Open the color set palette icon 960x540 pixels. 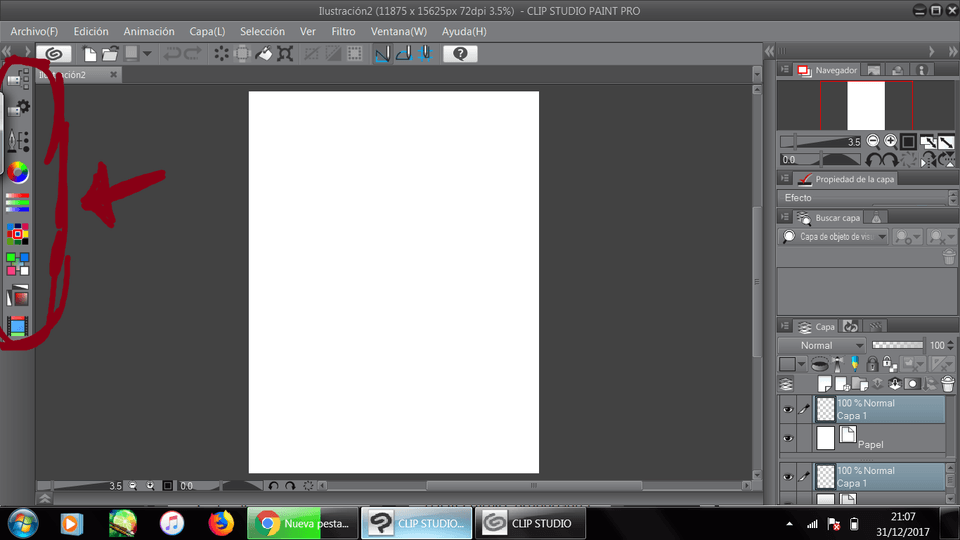pos(18,234)
